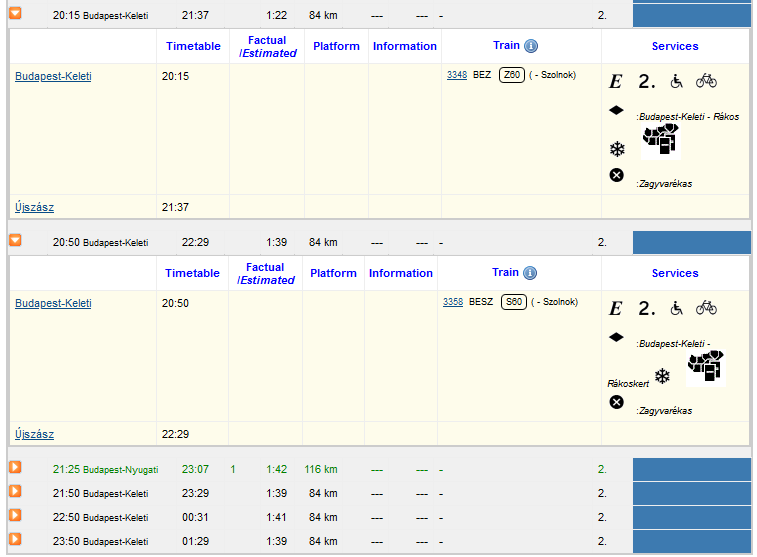Expand the 23:50 Budapest-Keleti journey row
757x557 pixels.
(15, 539)
